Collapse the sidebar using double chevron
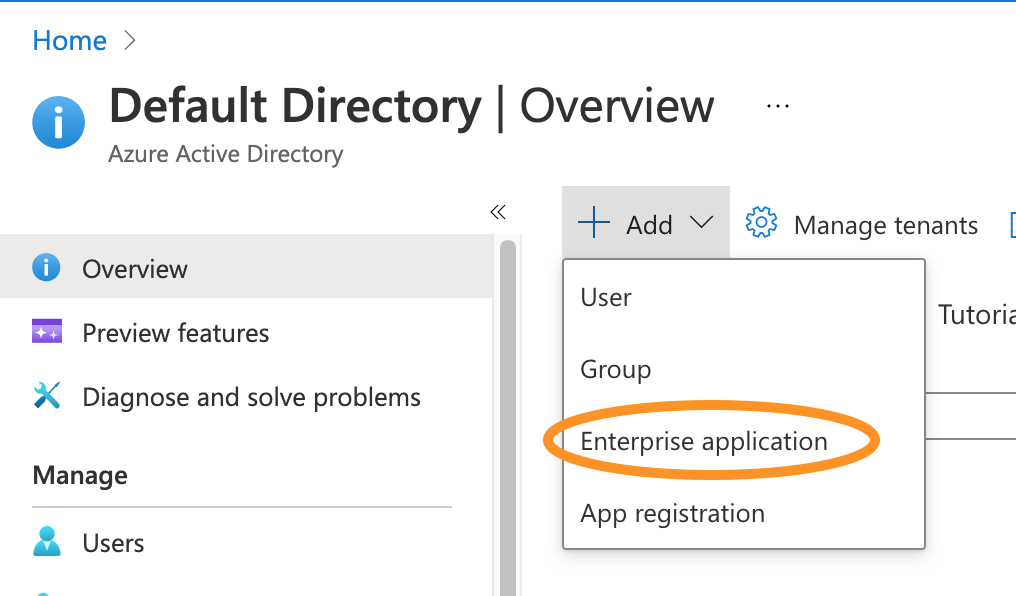Viewport: 1016px width, 596px height. [498, 212]
